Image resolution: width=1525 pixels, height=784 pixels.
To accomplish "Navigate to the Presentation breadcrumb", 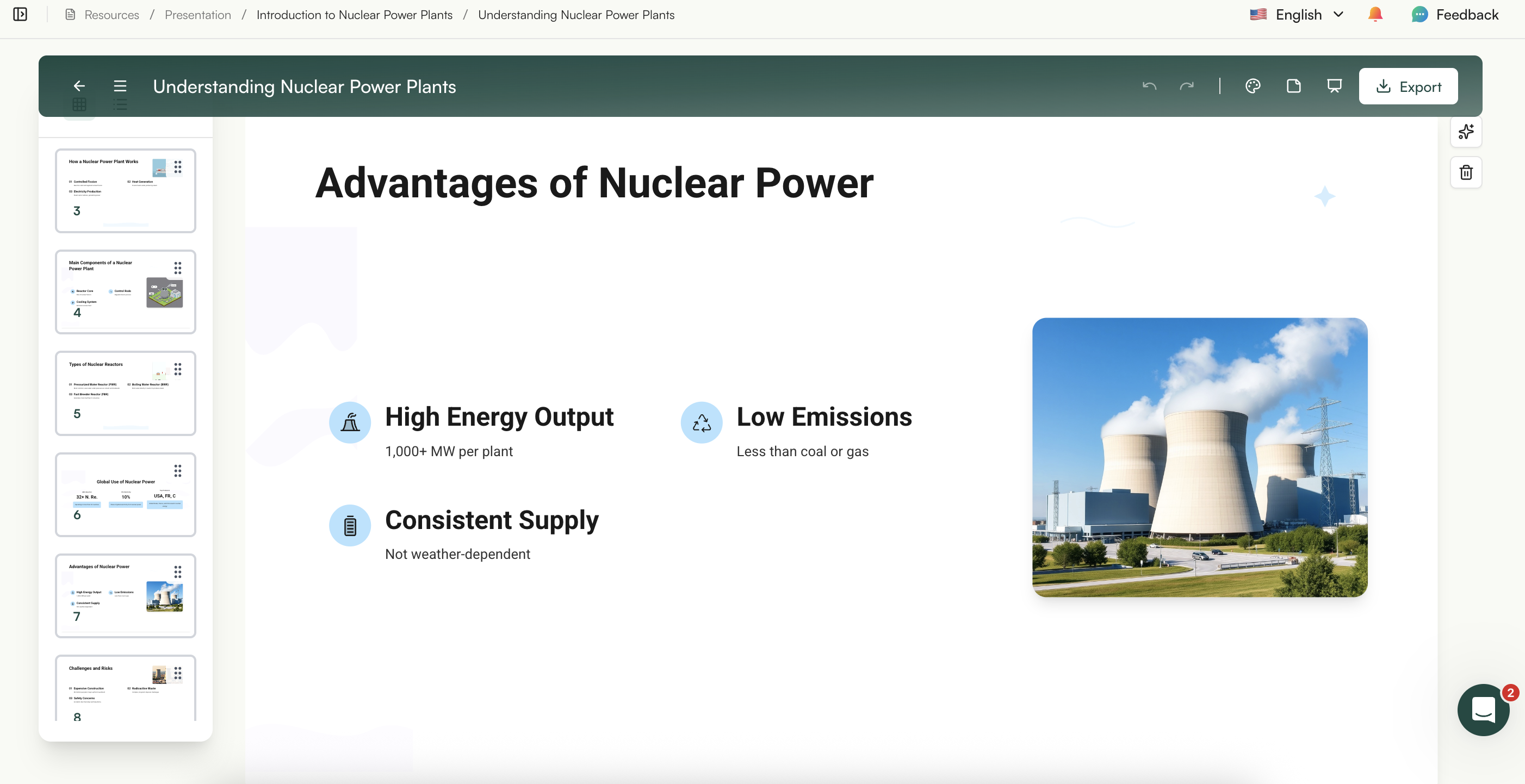I will (x=197, y=15).
